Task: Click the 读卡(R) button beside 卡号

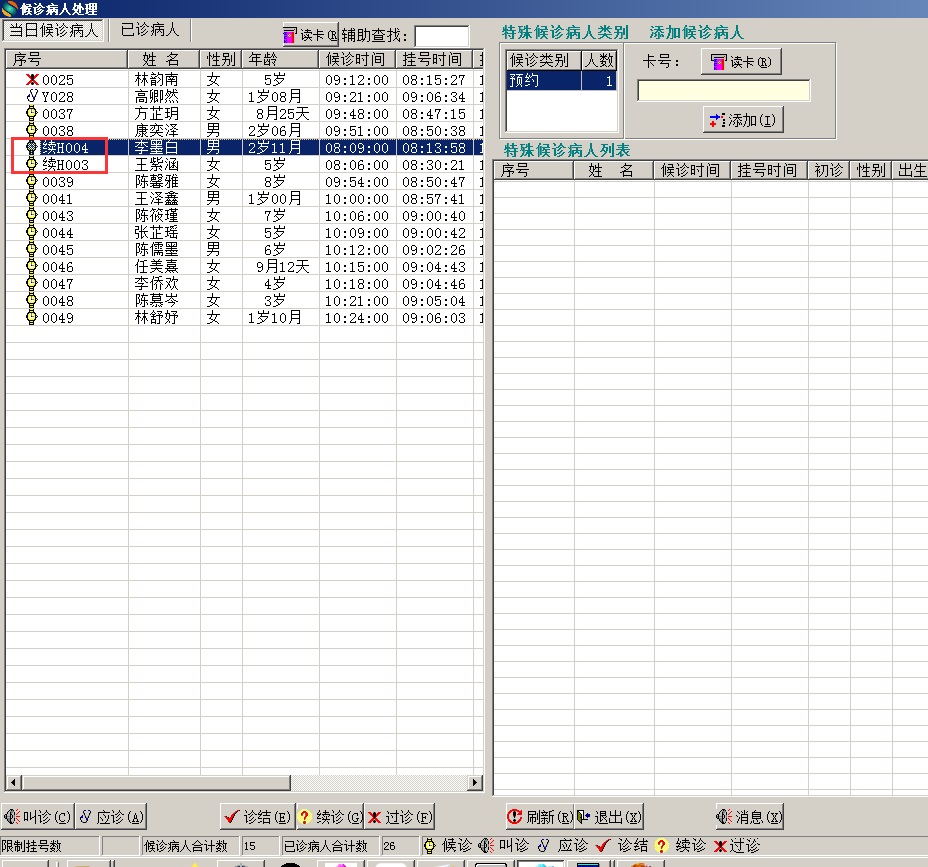Action: [741, 62]
